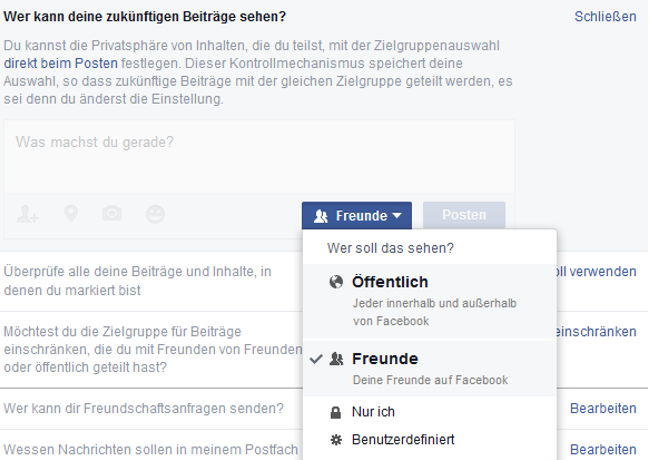
Task: Click the lock icon beside Nur ich
Action: pyautogui.click(x=336, y=412)
